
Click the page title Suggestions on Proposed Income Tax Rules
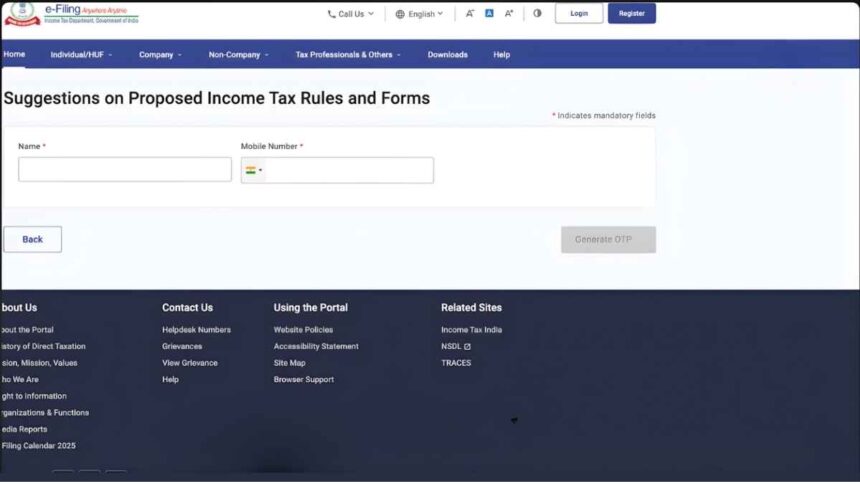217,98
